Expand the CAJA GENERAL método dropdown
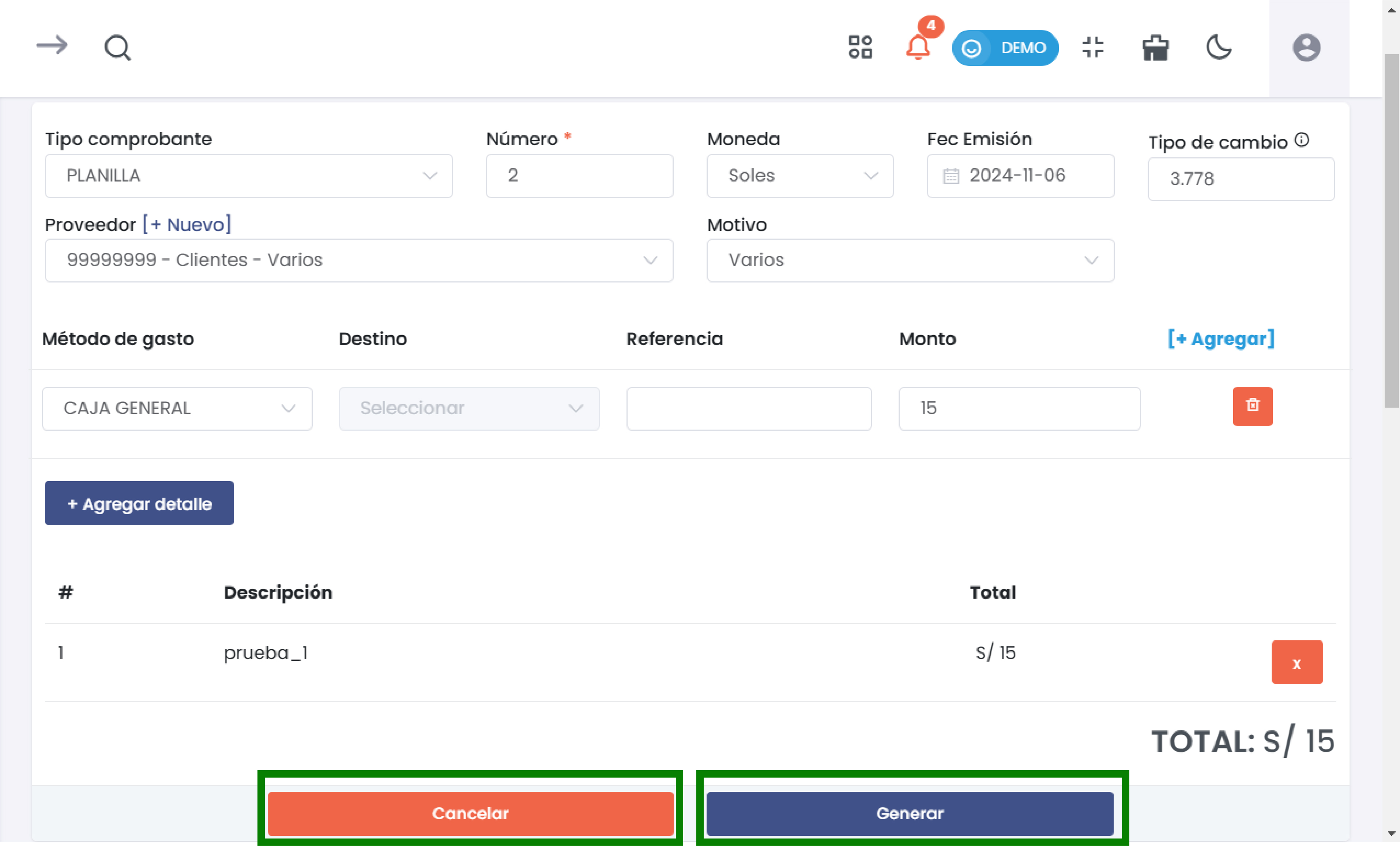The image size is (1400, 846). pos(177,408)
